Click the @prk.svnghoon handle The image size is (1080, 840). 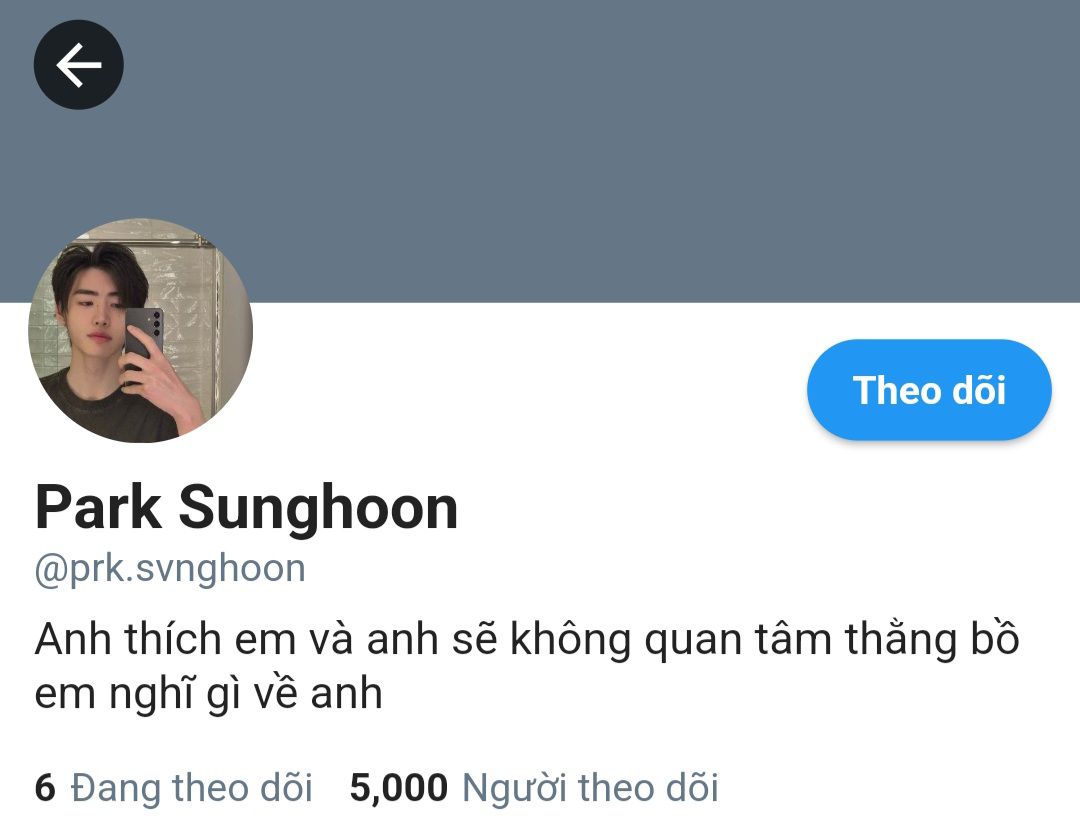[170, 569]
